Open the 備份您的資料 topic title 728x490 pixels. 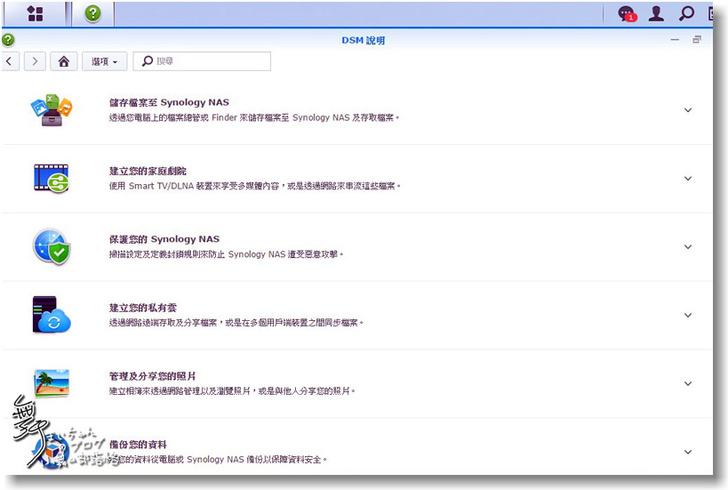tap(138, 444)
